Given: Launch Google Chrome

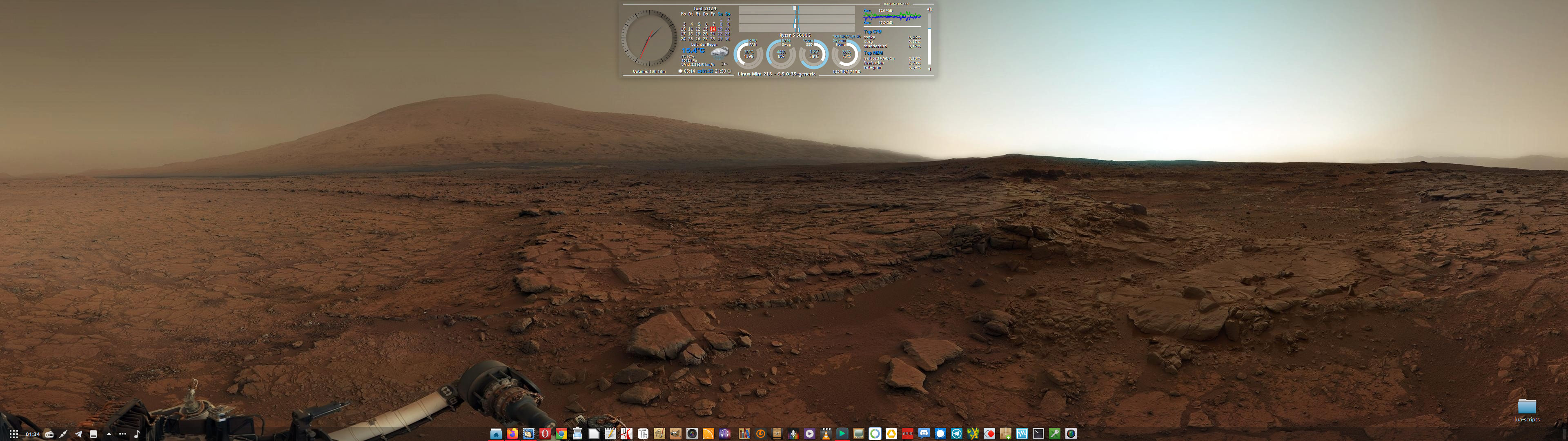Looking at the screenshot, I should (x=562, y=434).
